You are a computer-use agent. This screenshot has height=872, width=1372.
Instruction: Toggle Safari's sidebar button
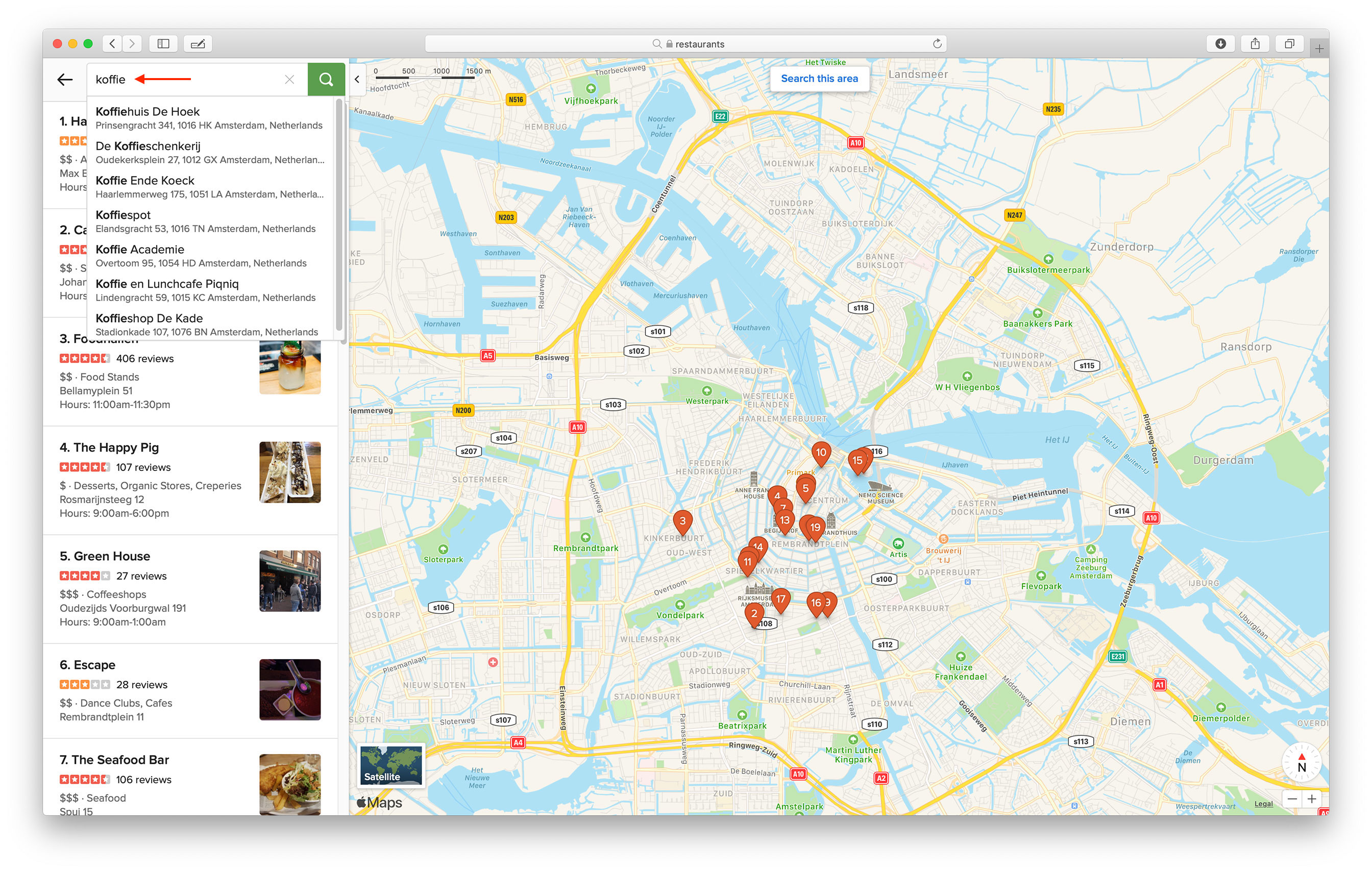(163, 43)
